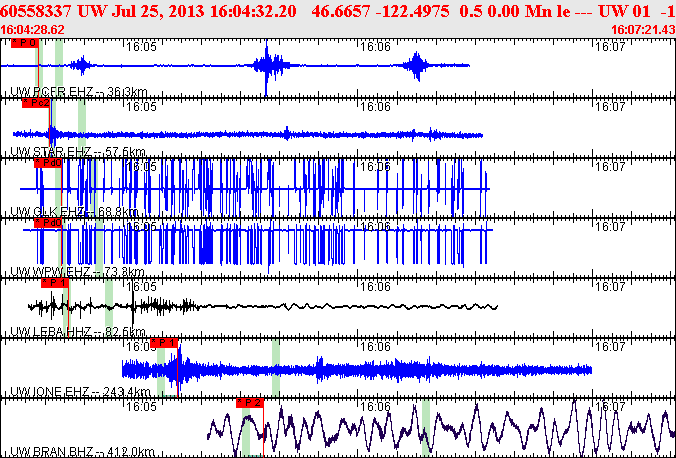Click the event header ID 60558337
Viewport: 676px width, 458px height.
[42, 11]
